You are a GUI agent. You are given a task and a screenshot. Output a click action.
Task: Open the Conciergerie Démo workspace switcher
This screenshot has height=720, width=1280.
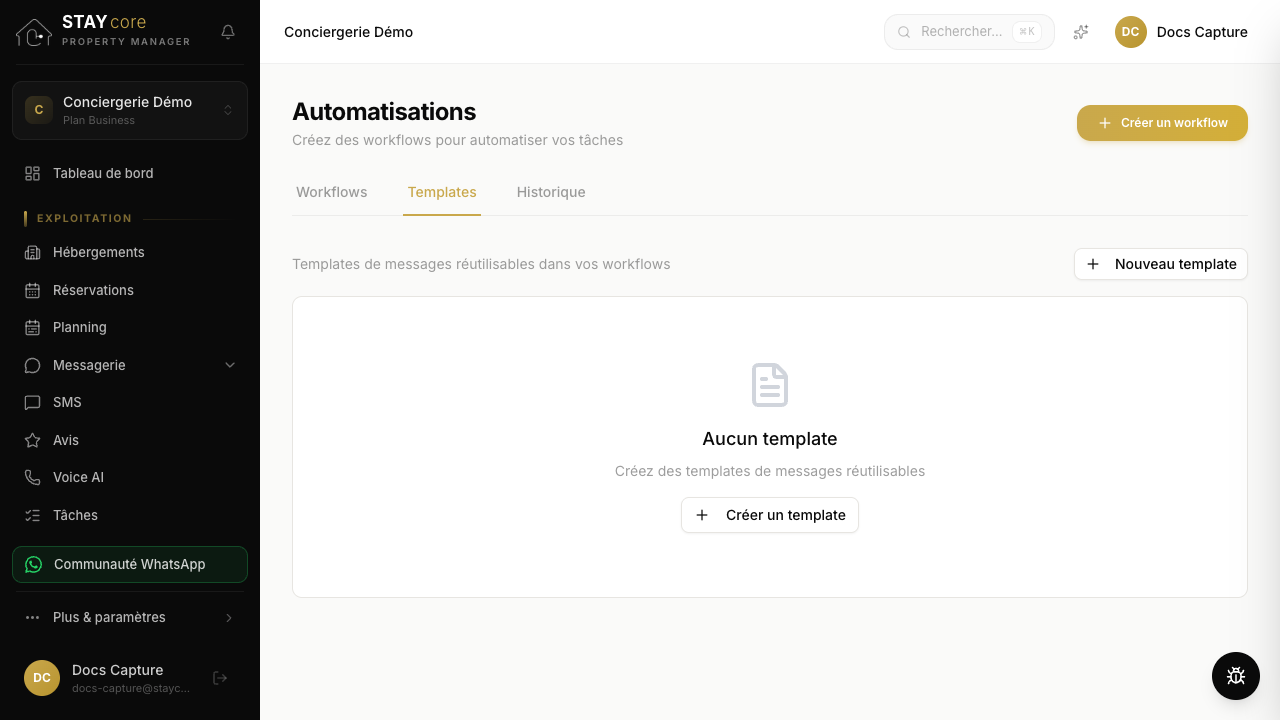tap(130, 110)
